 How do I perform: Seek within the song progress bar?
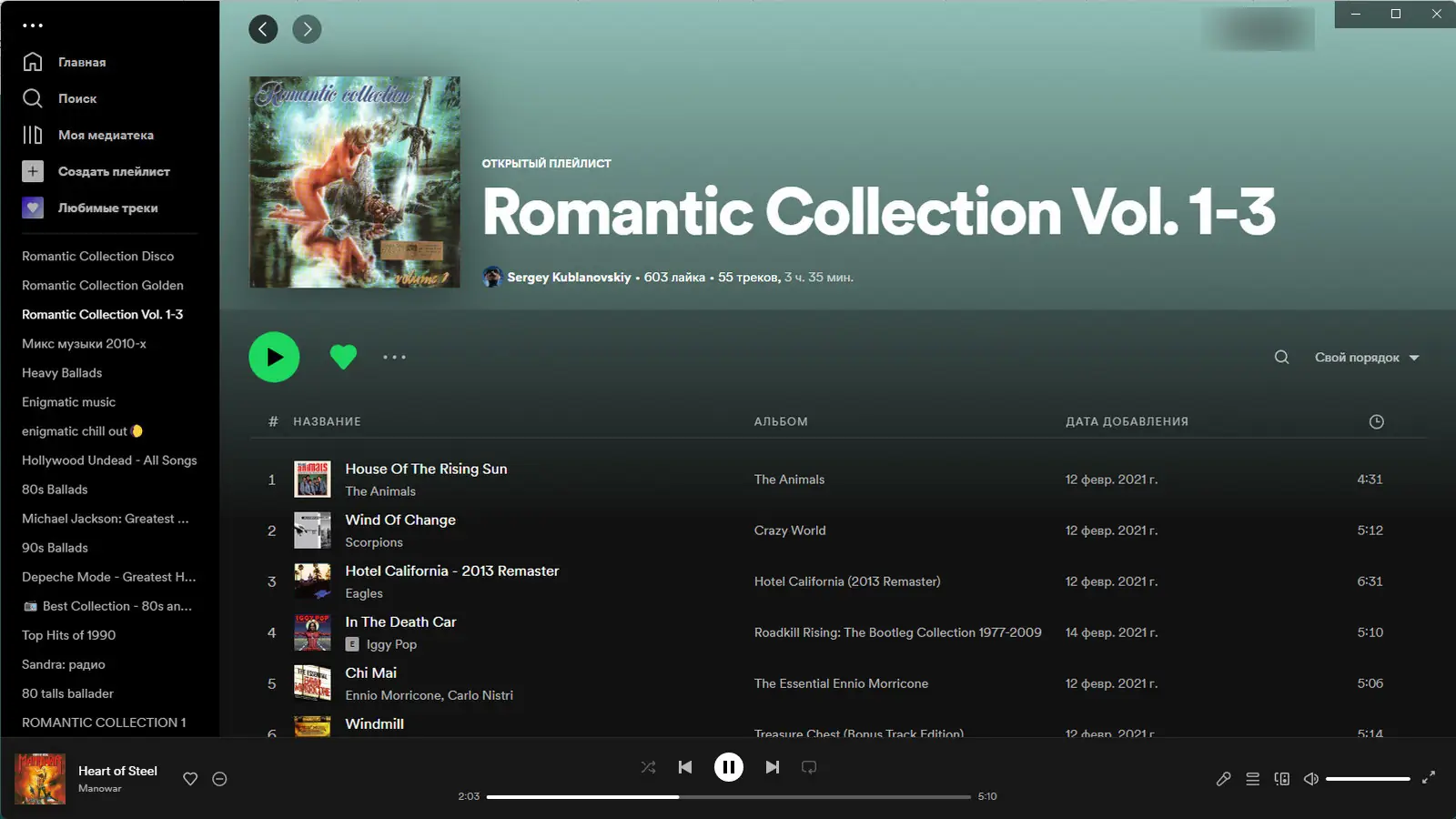tap(729, 797)
